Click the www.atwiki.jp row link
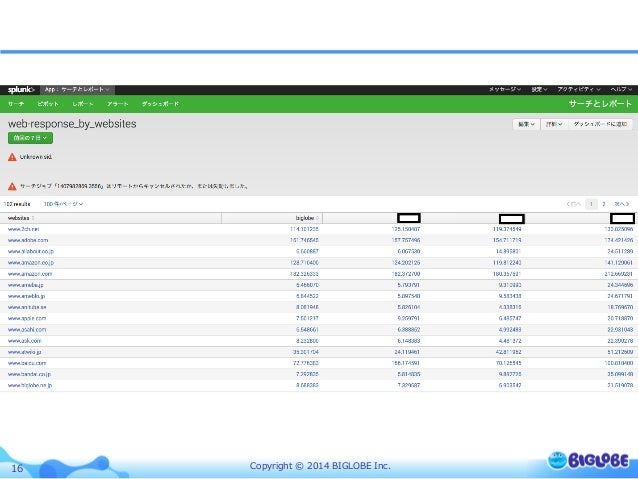The height and width of the screenshot is (479, 638). click(x=24, y=352)
